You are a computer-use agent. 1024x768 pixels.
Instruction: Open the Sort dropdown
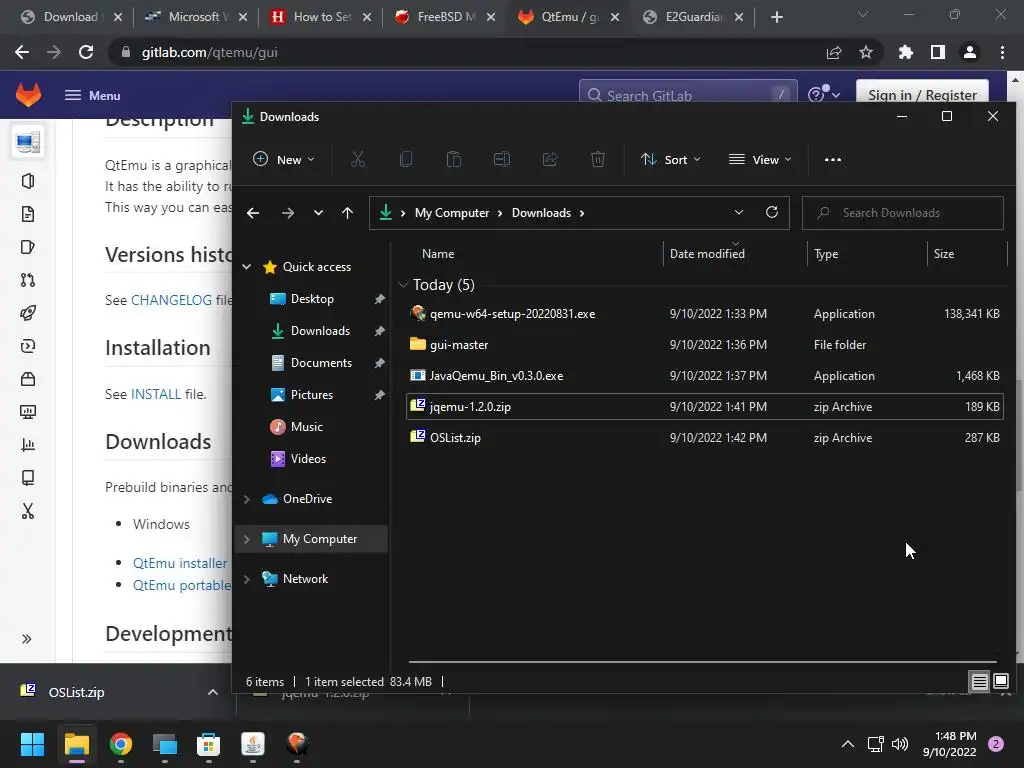pyautogui.click(x=671, y=159)
